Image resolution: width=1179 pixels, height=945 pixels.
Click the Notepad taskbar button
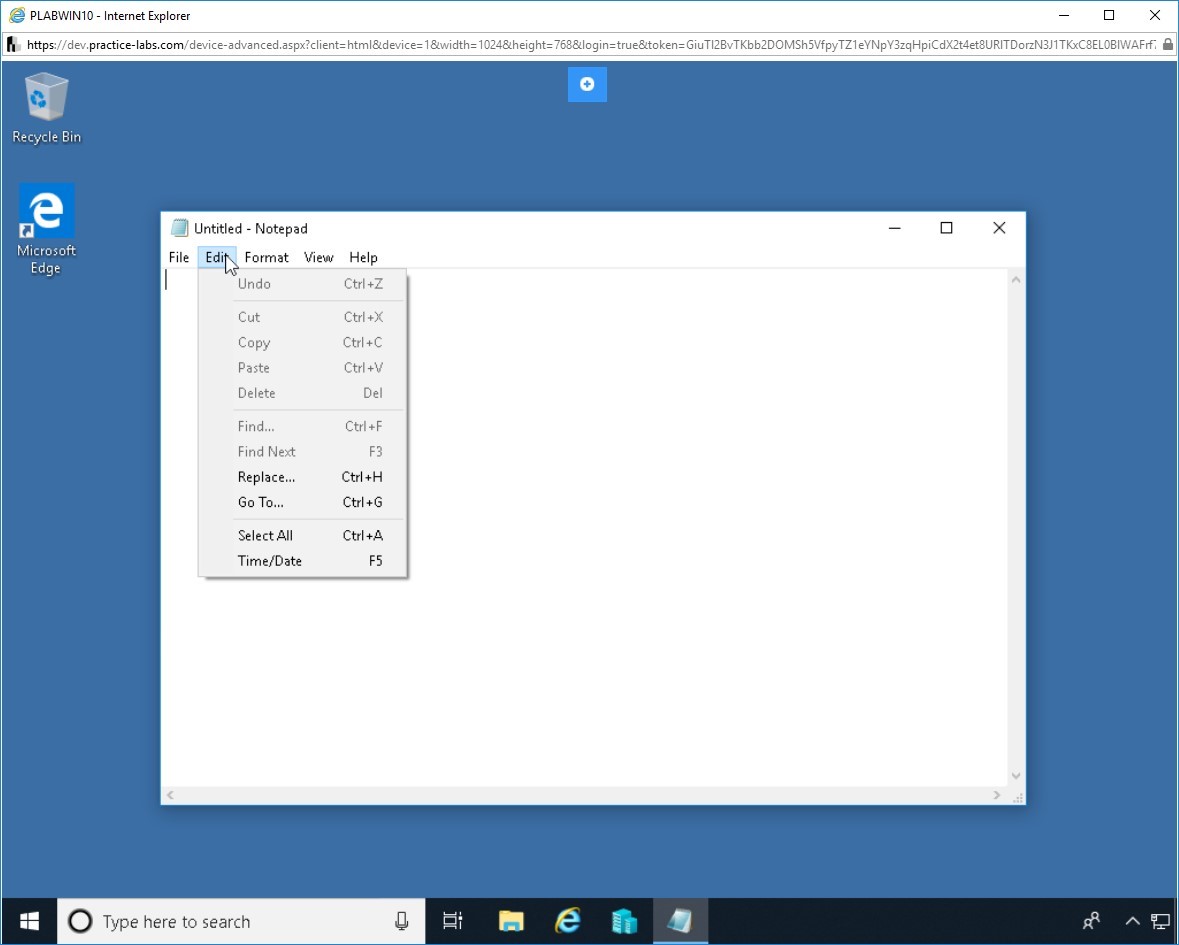pyautogui.click(x=680, y=921)
